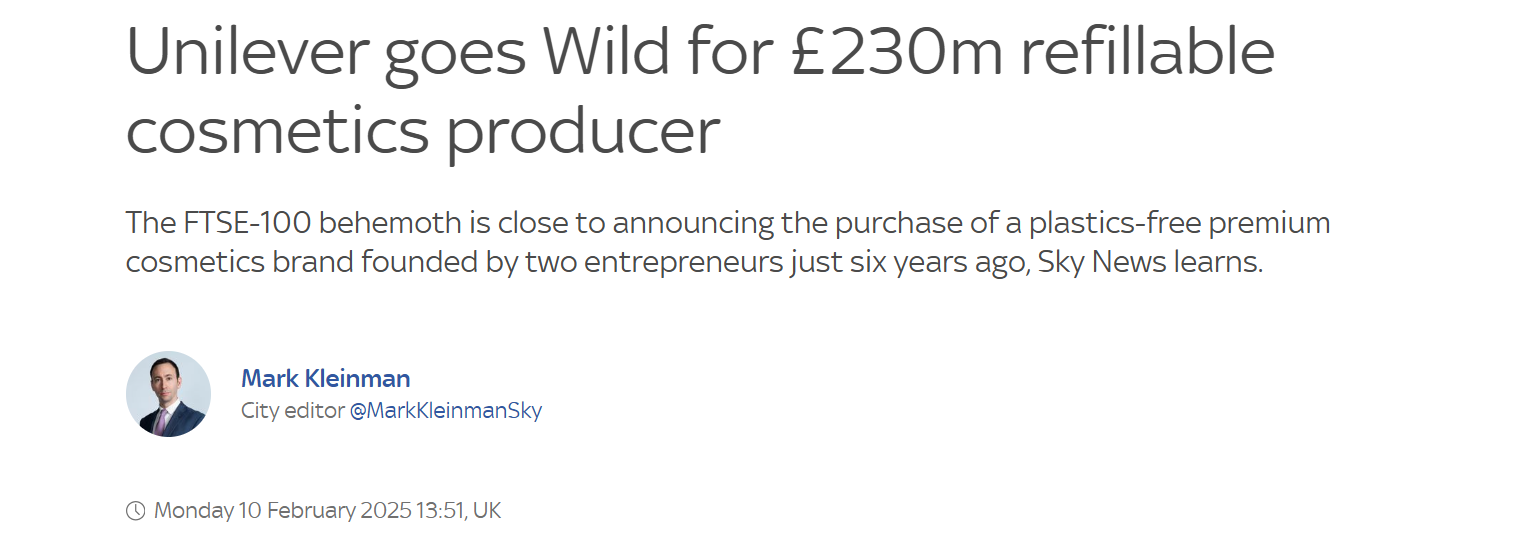Click the "13:51, UK" time text
Image resolution: width=1524 pixels, height=535 pixels.
(x=458, y=511)
